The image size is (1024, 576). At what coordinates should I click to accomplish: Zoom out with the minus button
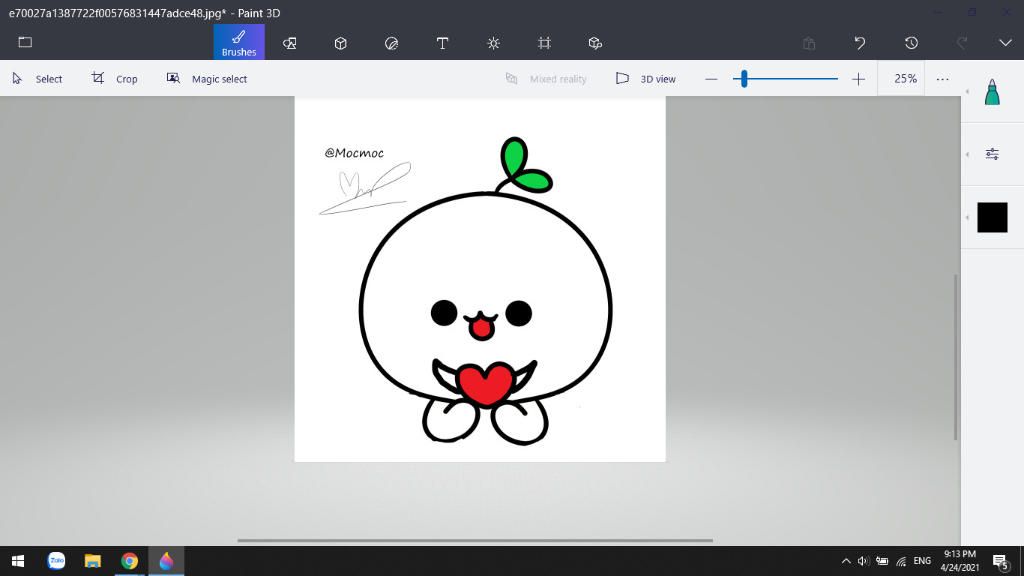pos(711,79)
